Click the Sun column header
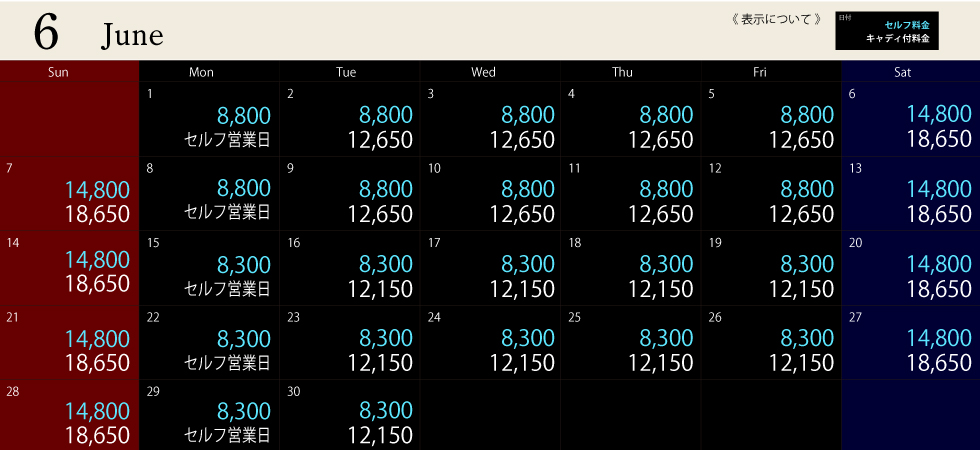Viewport: 980px width, 450px height. pos(58,72)
